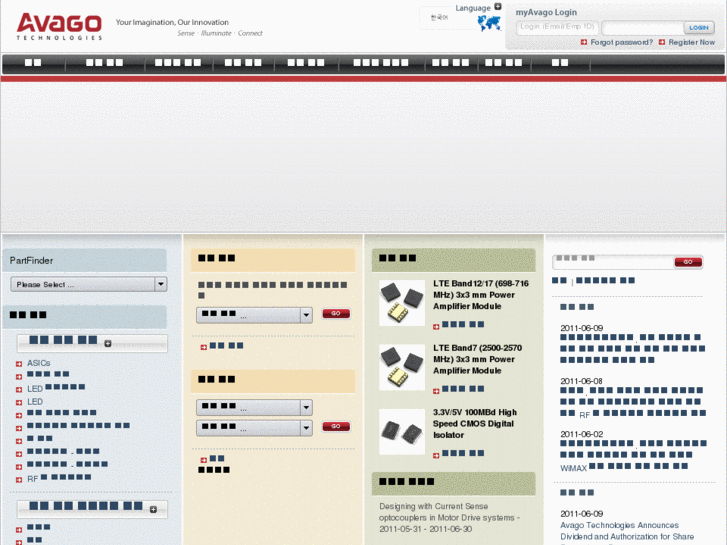Open the world map language selector
Viewport: 727px width, 545px height.
point(489,23)
